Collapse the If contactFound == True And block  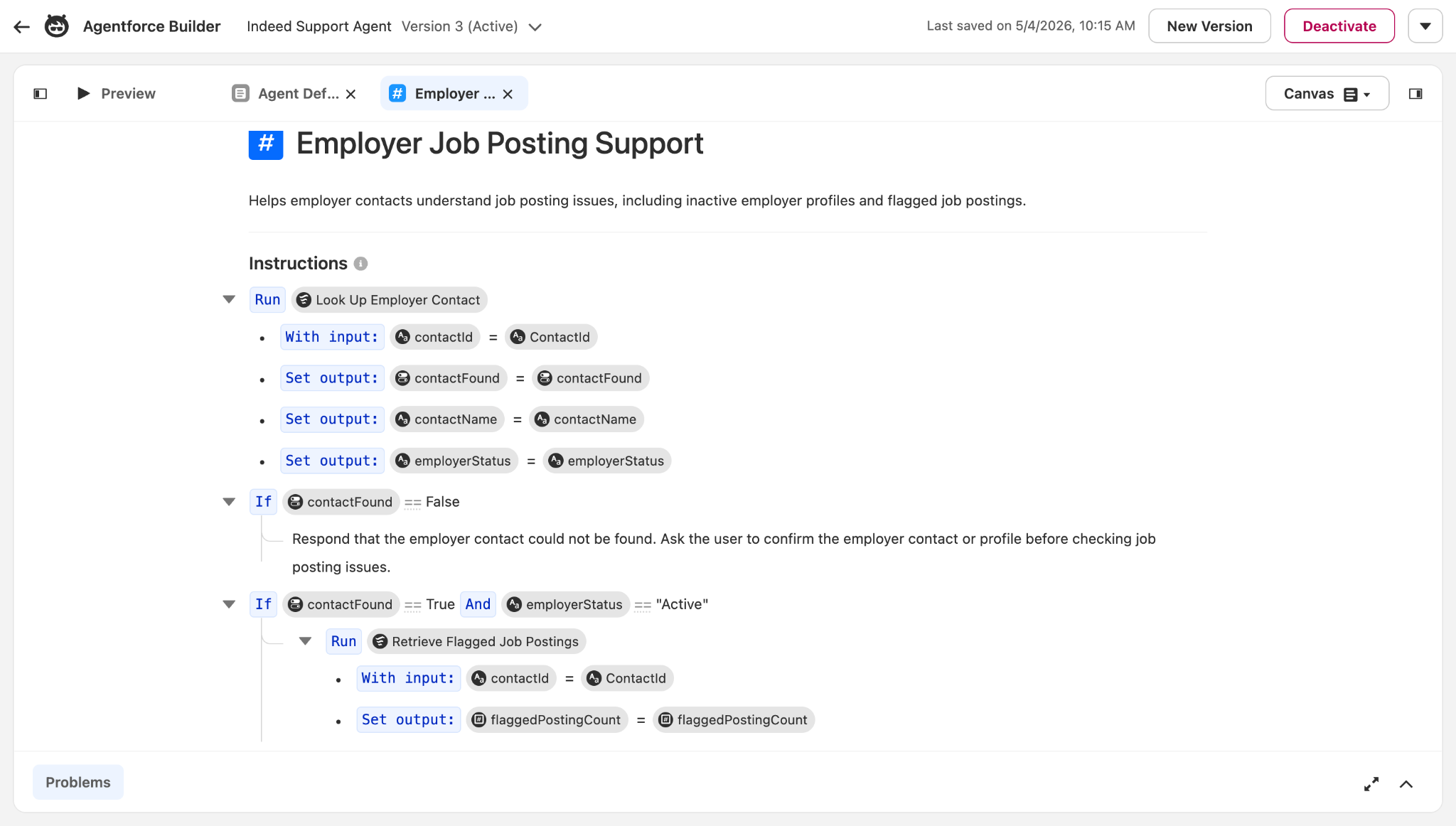pos(229,604)
